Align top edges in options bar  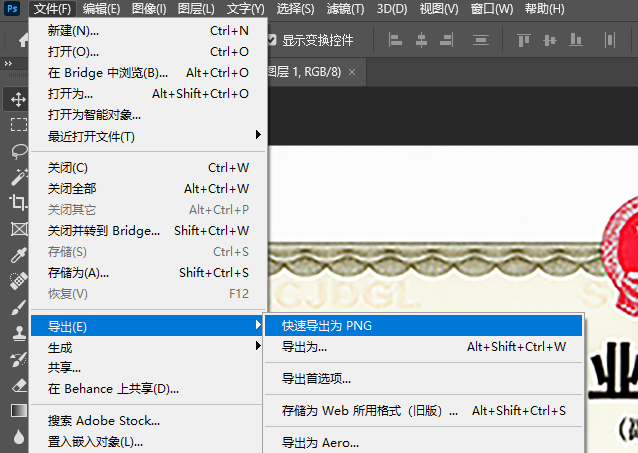coord(524,40)
